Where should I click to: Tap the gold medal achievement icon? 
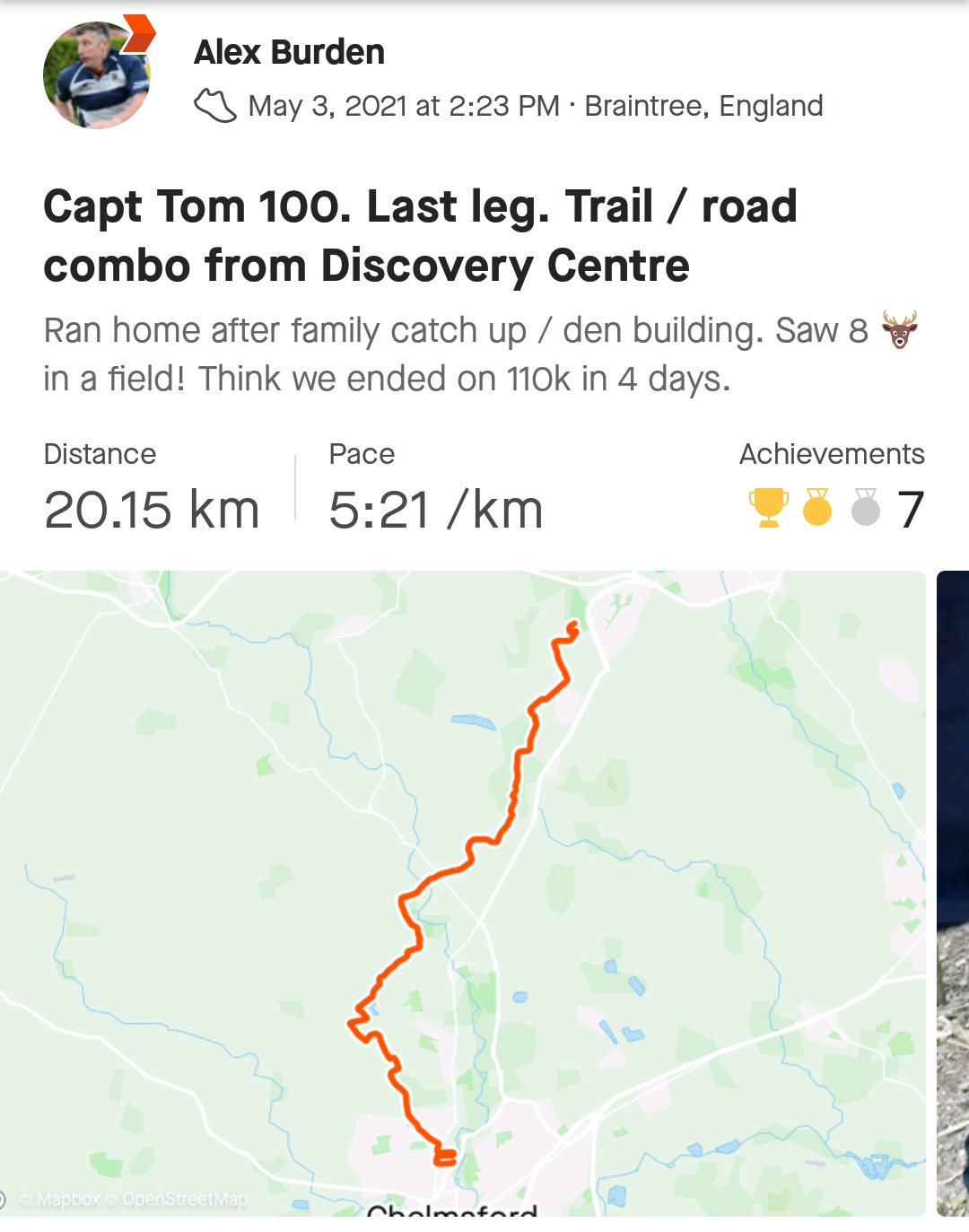click(x=817, y=507)
